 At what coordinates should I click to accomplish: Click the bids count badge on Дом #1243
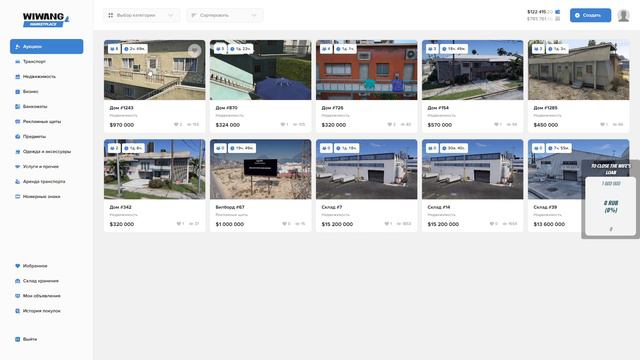(114, 49)
